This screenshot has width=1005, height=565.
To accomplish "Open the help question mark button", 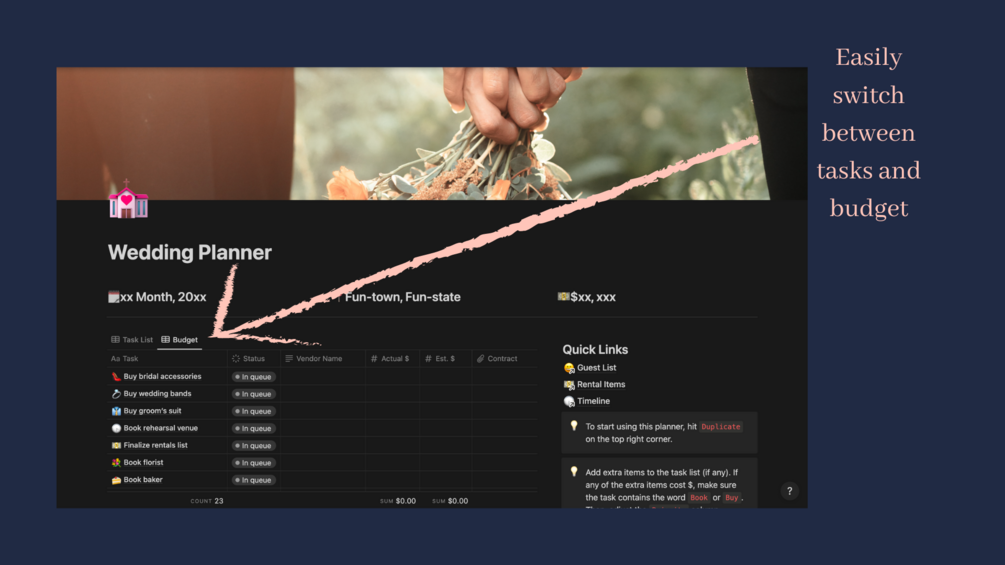I will pyautogui.click(x=790, y=491).
